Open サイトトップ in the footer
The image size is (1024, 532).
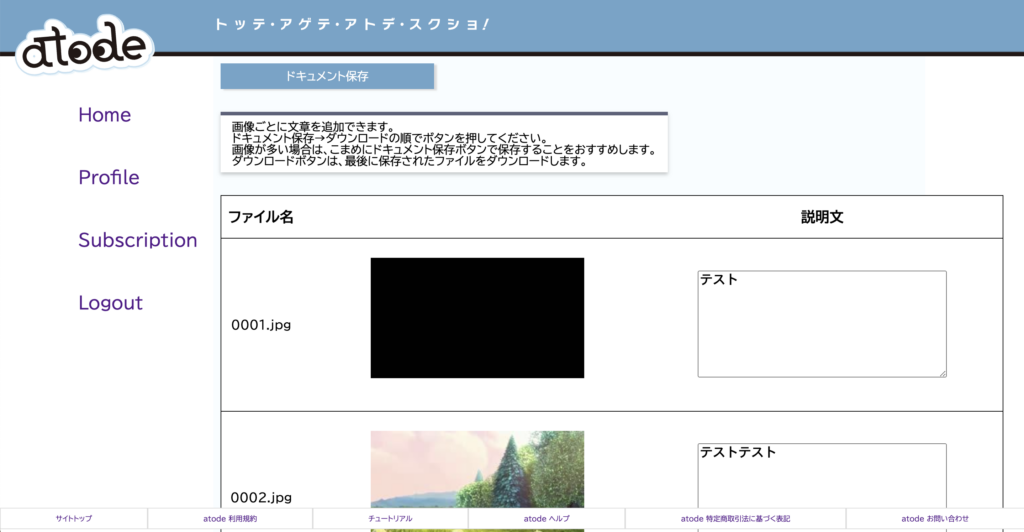(74, 519)
